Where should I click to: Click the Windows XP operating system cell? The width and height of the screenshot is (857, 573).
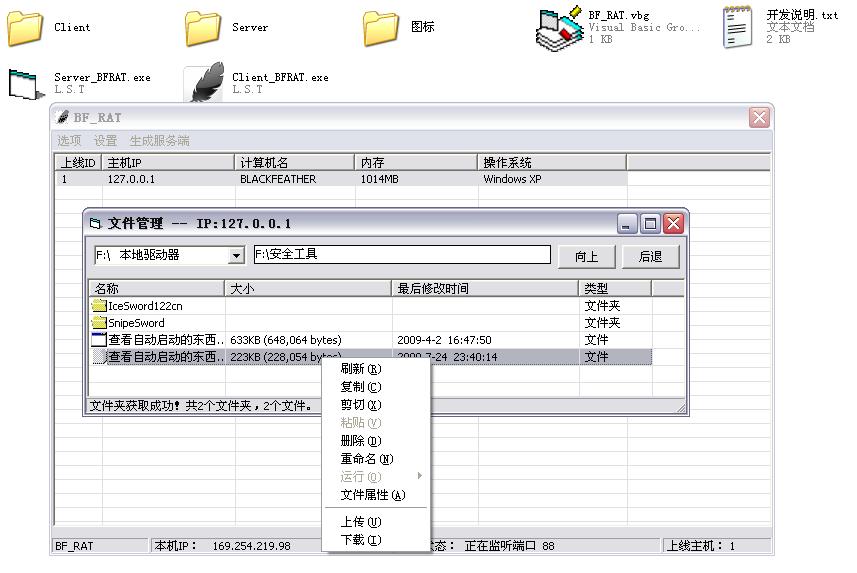[512, 179]
